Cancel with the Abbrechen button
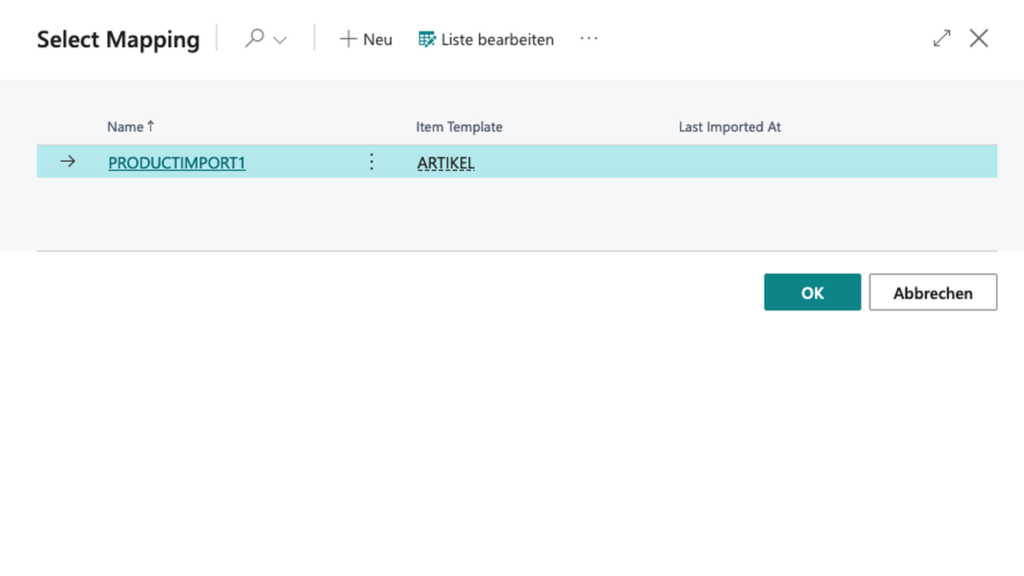 point(933,292)
